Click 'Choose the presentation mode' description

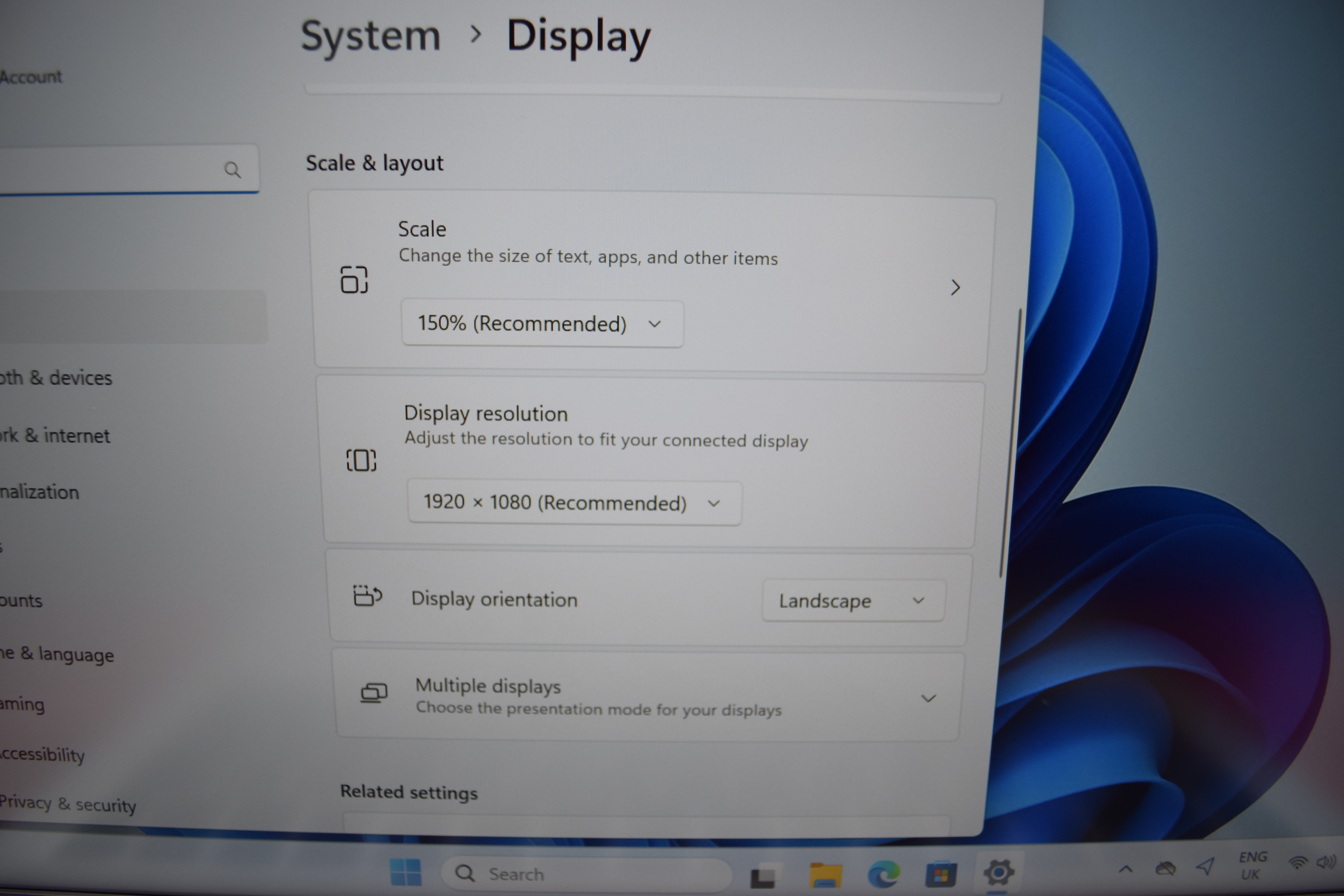[x=598, y=709]
